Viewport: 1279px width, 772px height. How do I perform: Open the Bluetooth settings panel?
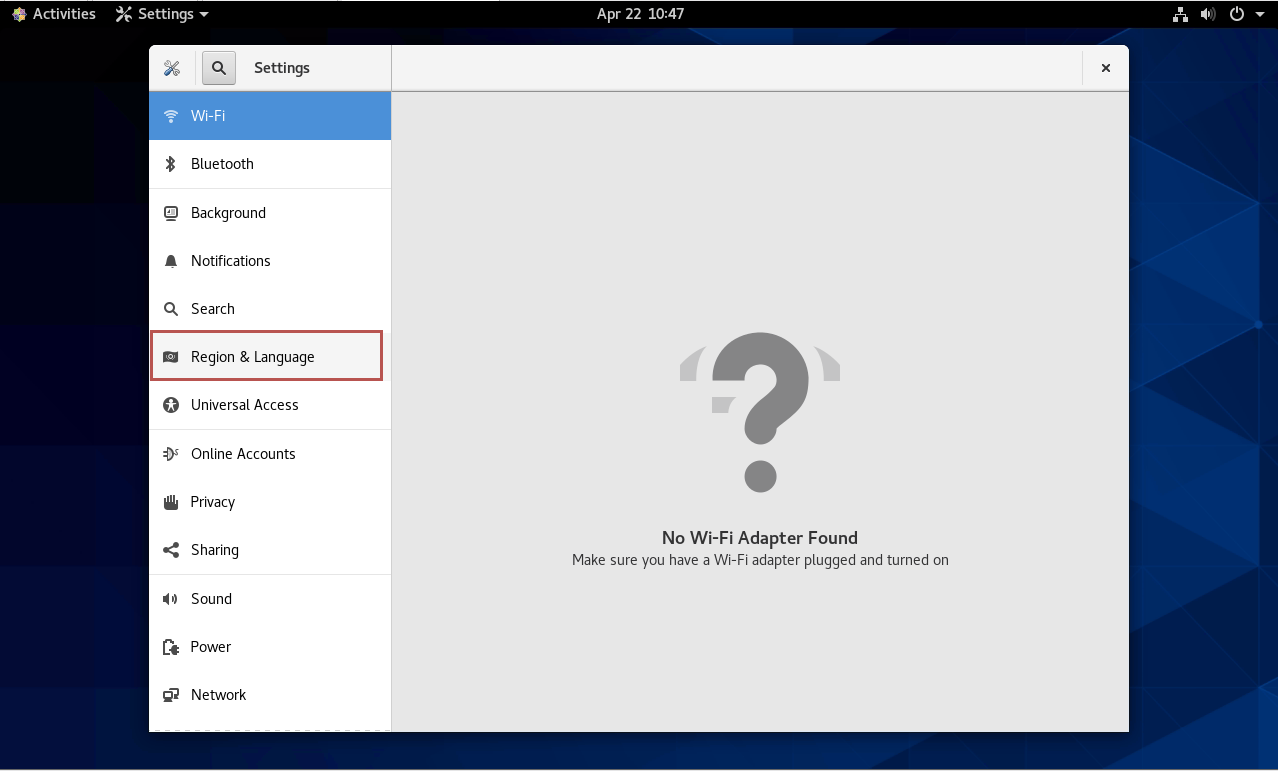(x=270, y=164)
